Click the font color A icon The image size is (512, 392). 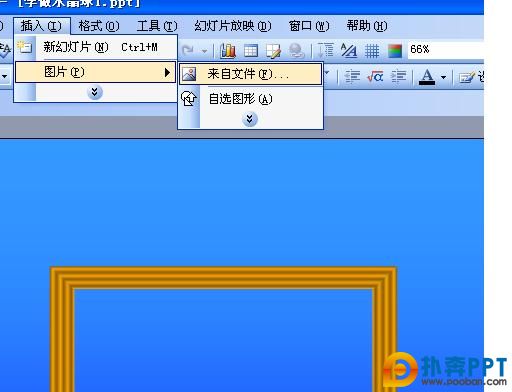tap(427, 77)
